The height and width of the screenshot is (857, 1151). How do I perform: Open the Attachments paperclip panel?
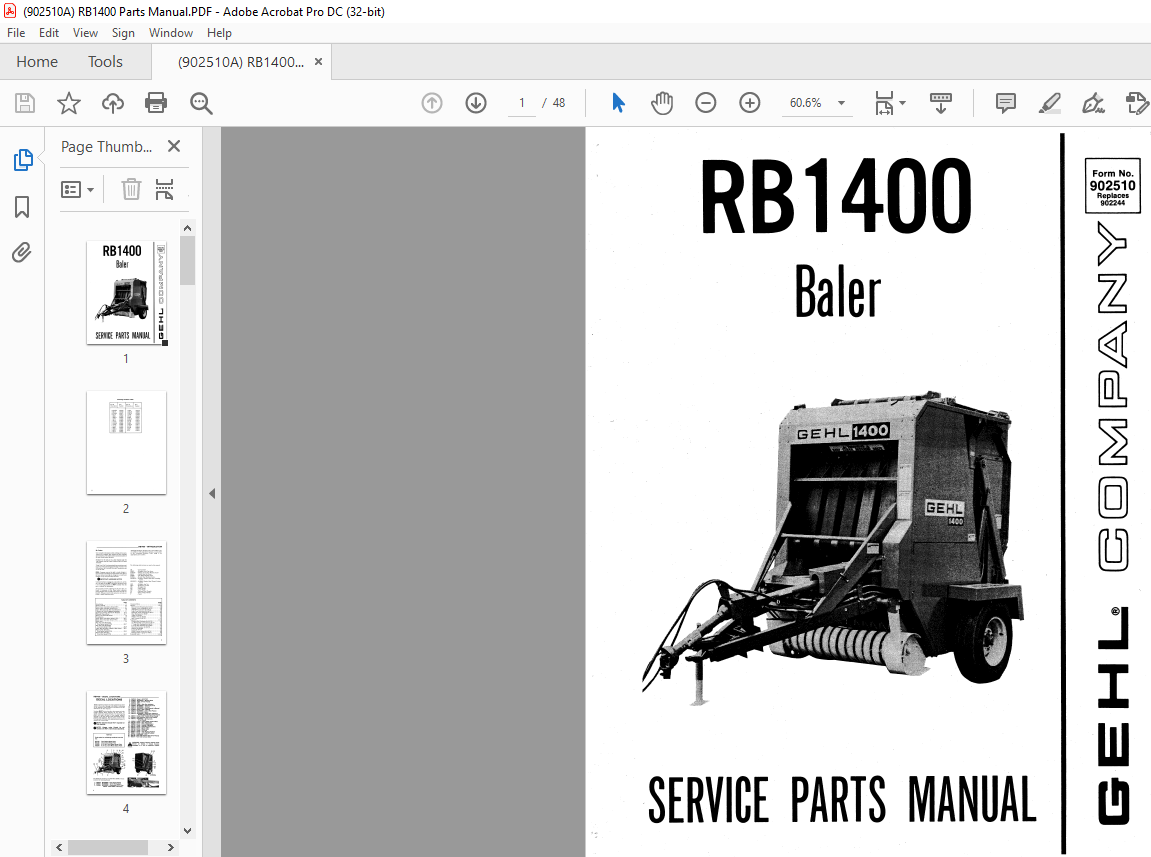tap(22, 253)
